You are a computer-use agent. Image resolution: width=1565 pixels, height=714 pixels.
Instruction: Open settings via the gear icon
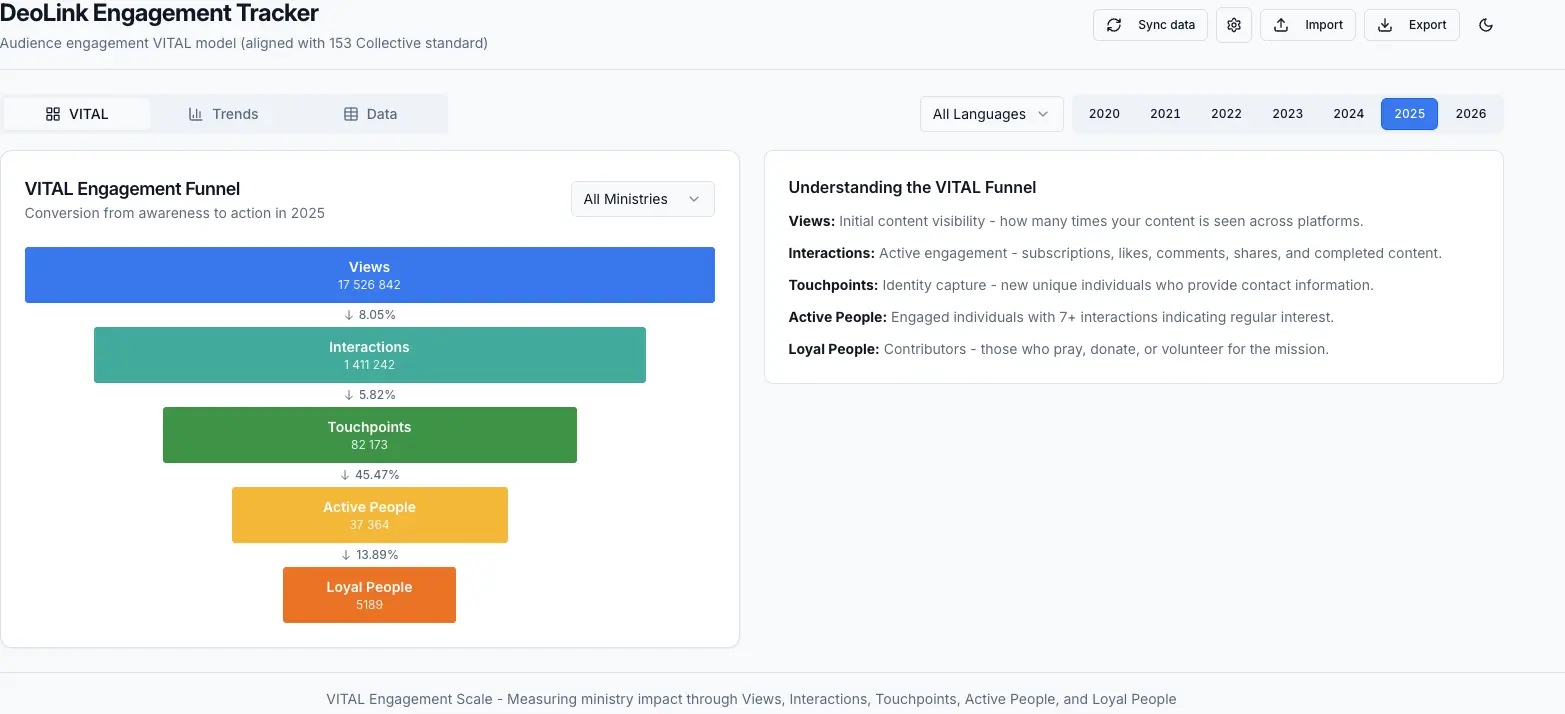(x=1234, y=25)
